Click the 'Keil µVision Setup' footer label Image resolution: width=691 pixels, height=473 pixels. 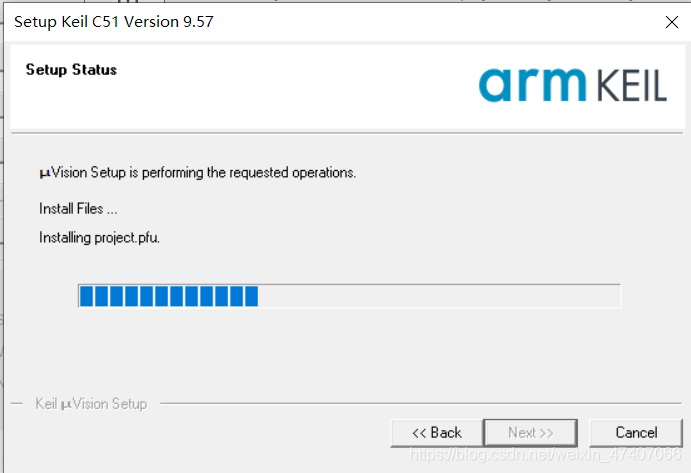[91, 404]
